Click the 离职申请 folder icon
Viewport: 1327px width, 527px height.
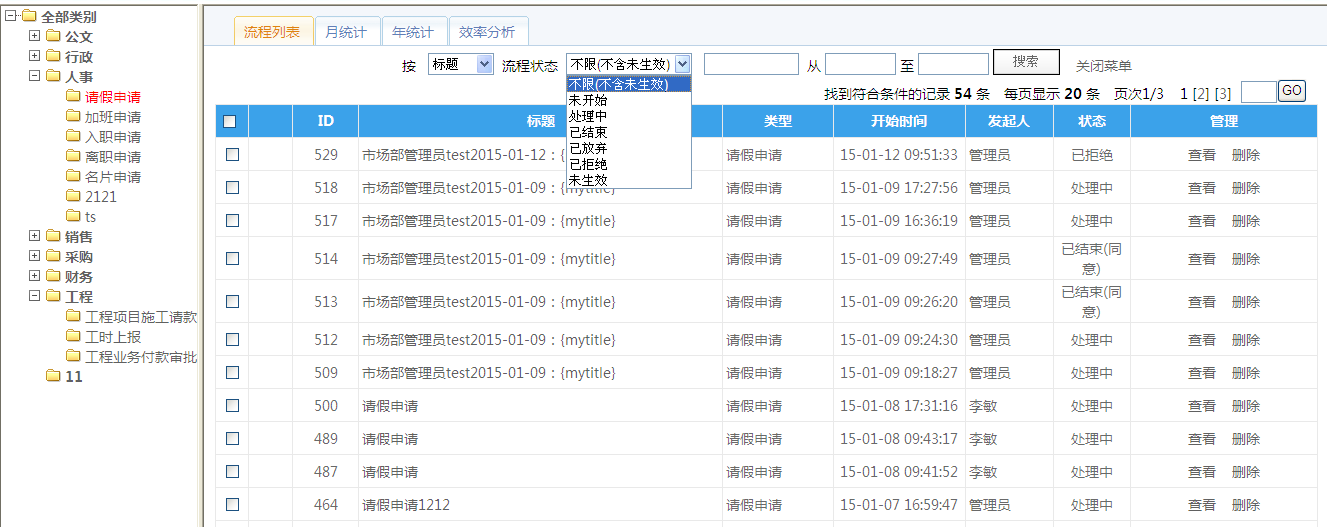[73, 157]
